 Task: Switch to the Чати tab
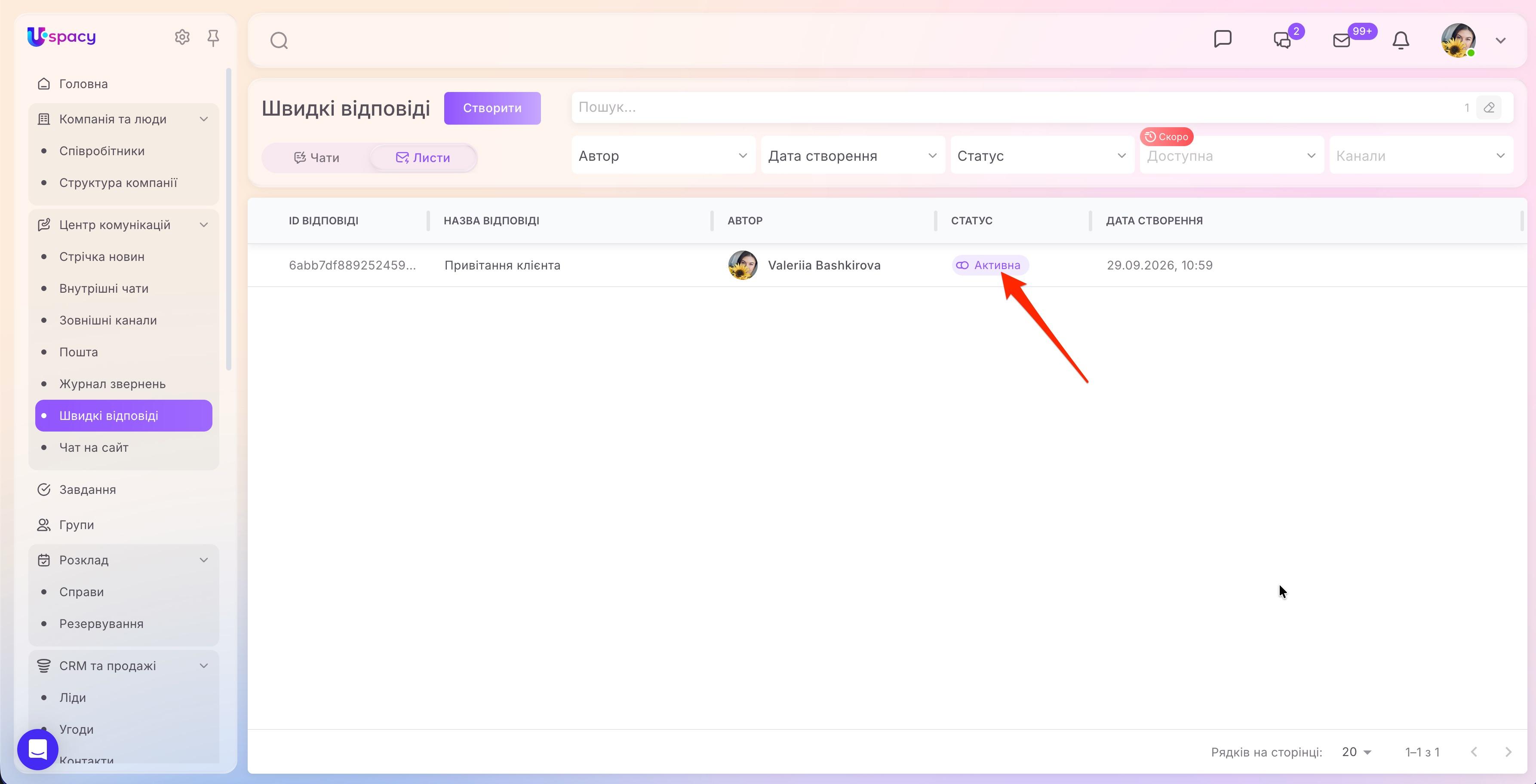click(316, 158)
